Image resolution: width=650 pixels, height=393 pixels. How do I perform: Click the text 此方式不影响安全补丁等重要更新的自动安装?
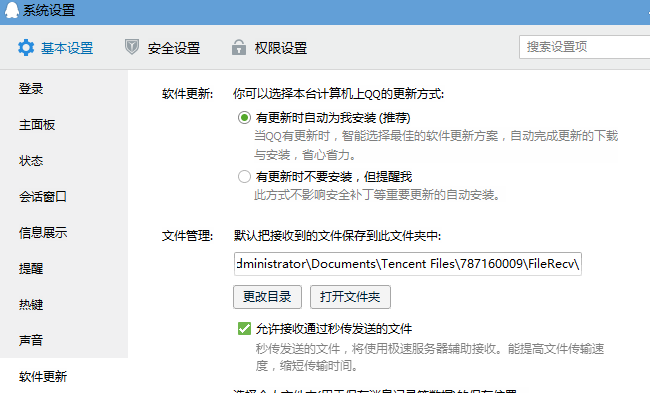pyautogui.click(x=377, y=195)
